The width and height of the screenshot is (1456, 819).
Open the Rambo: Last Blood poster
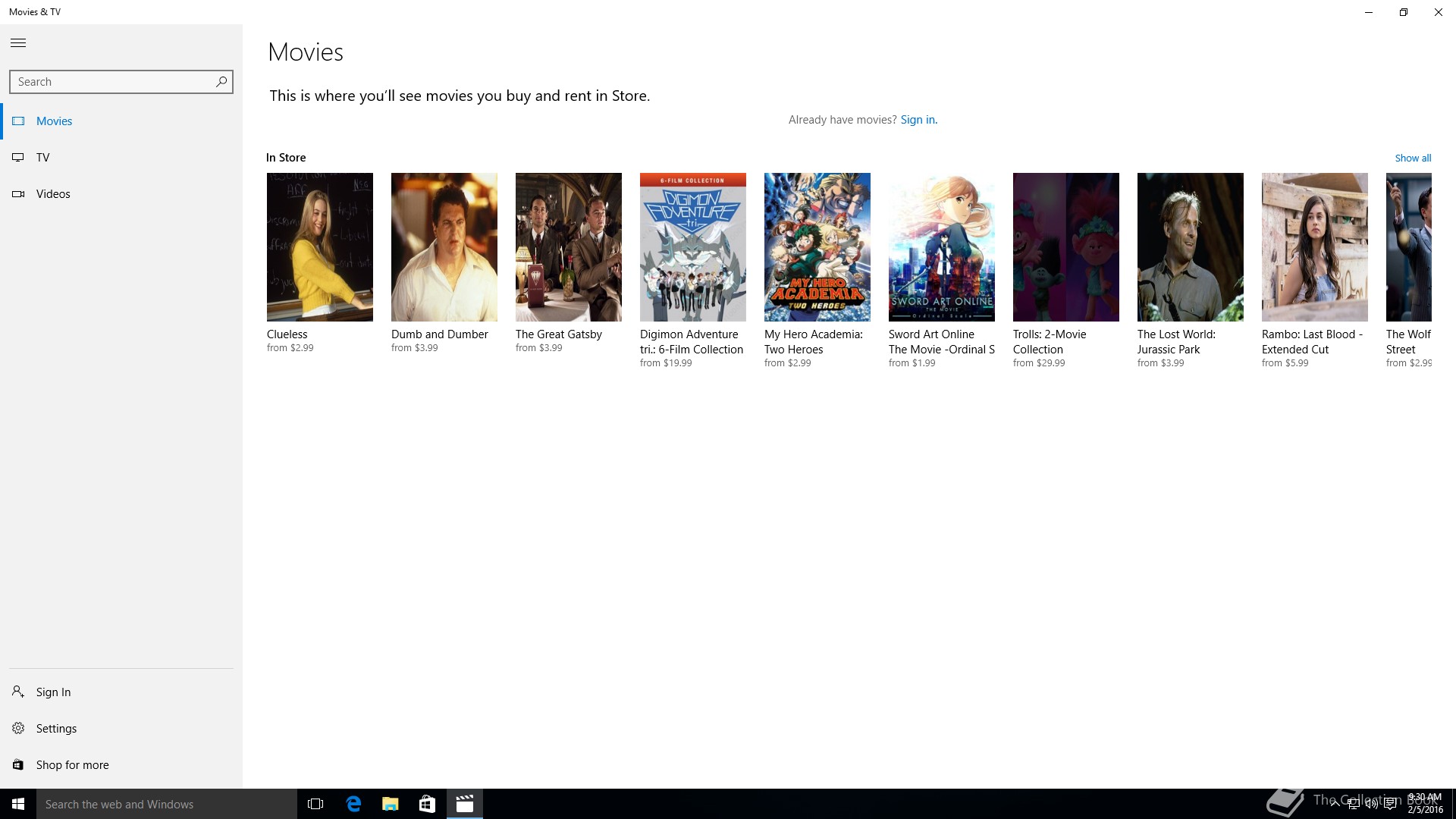pos(1315,247)
